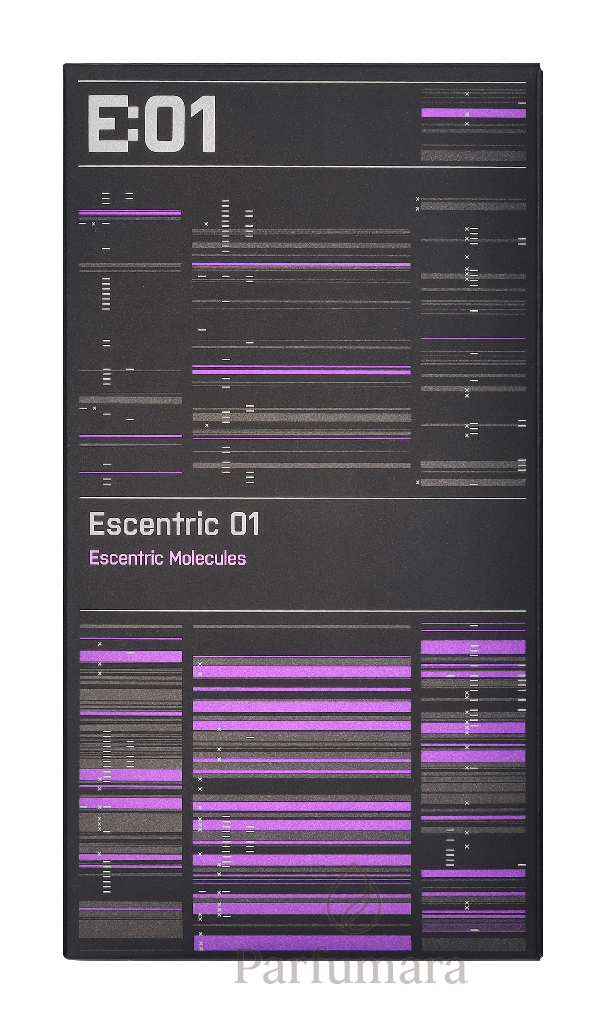Click the divider line directly beneath the E:01 logo

tap(302, 167)
